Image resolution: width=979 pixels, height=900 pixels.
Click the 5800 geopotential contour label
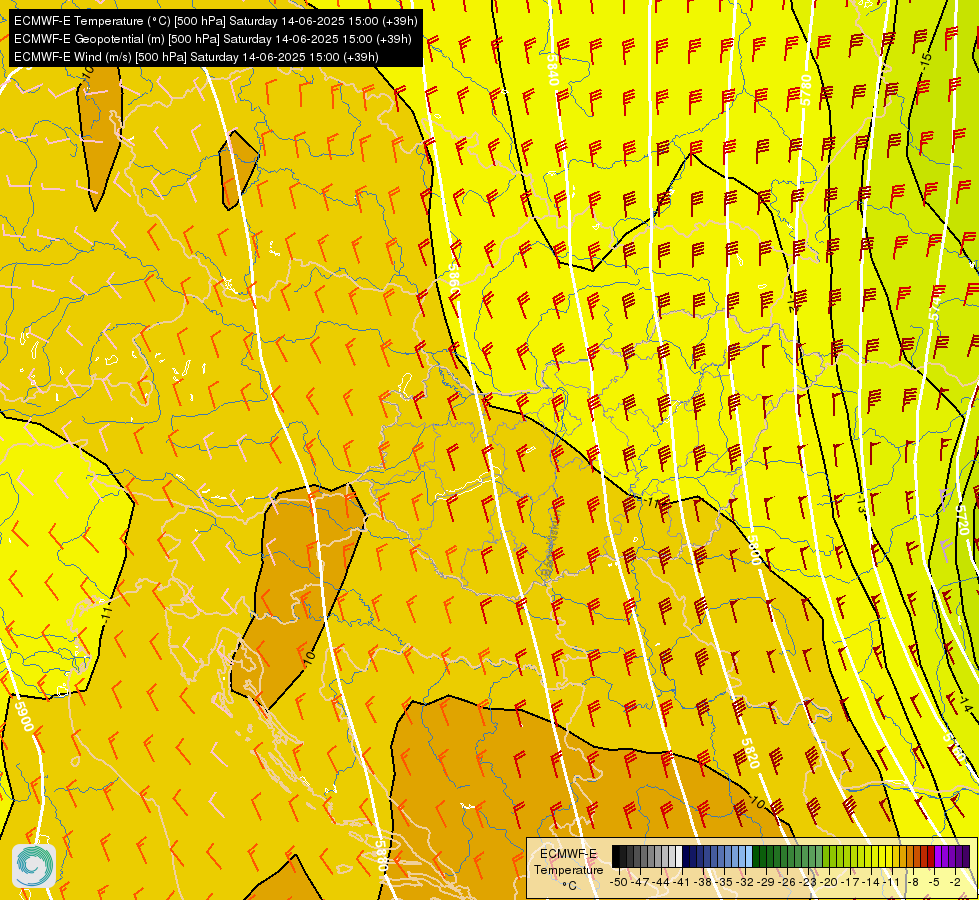click(754, 550)
